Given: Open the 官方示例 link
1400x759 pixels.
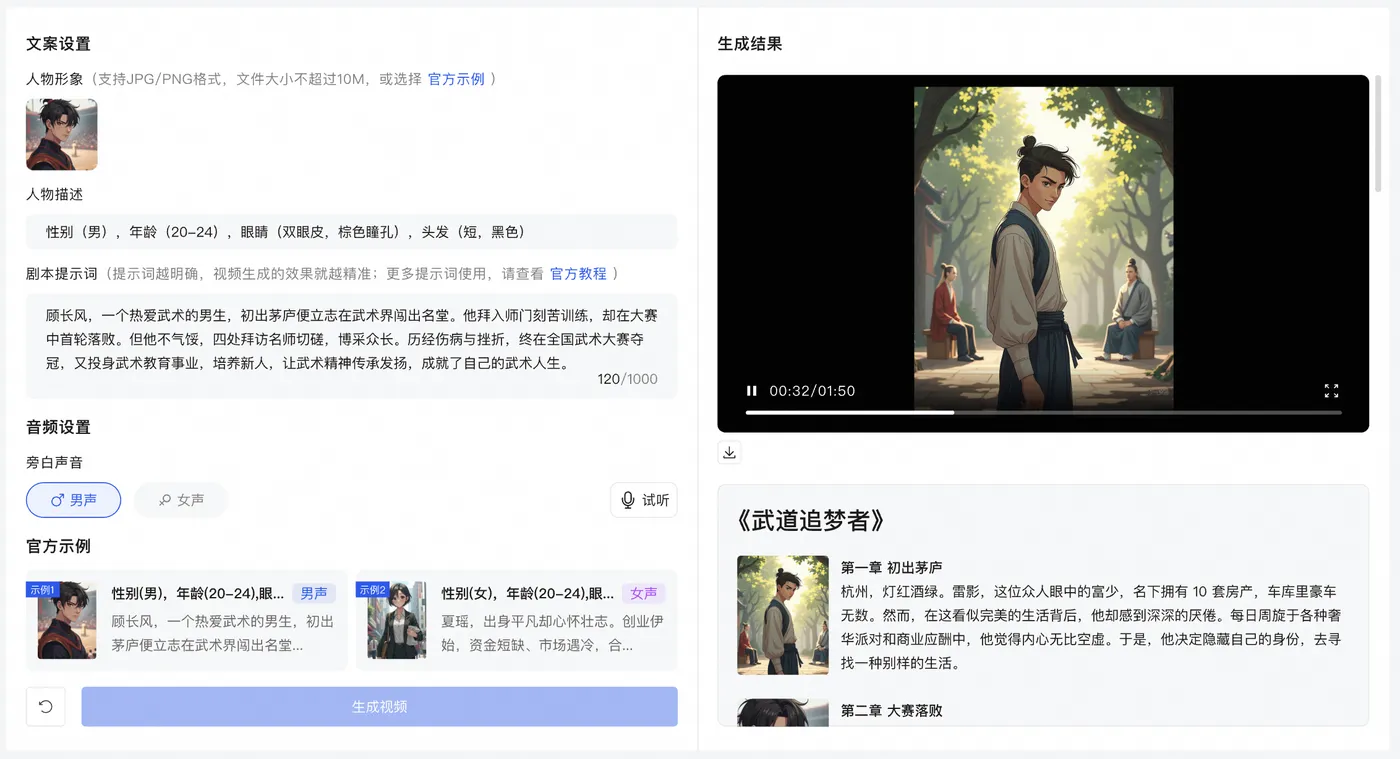Looking at the screenshot, I should 456,78.
